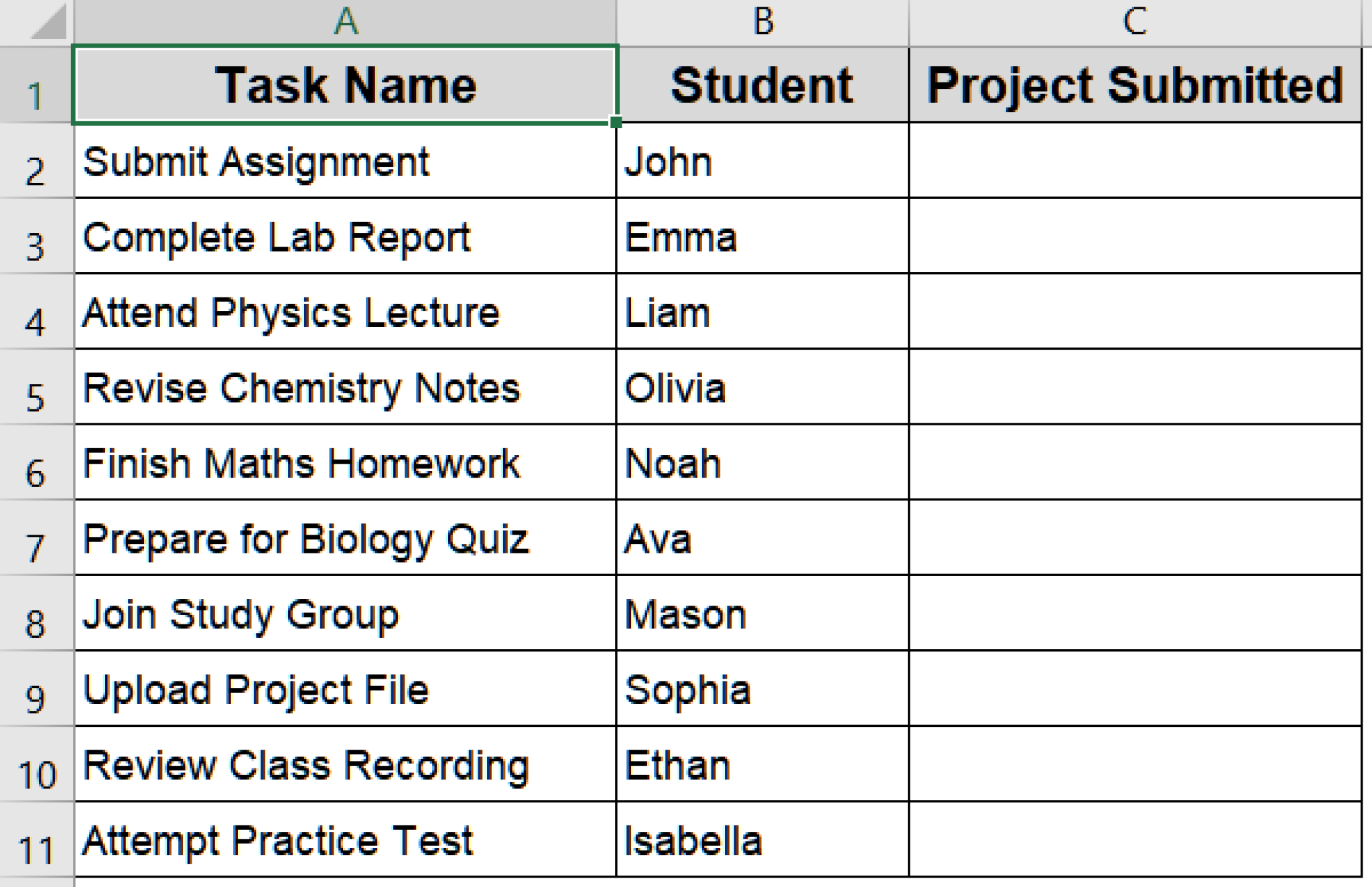Select the Submit Assignment cell
Screen dimensions: 1372x887
tap(345, 161)
